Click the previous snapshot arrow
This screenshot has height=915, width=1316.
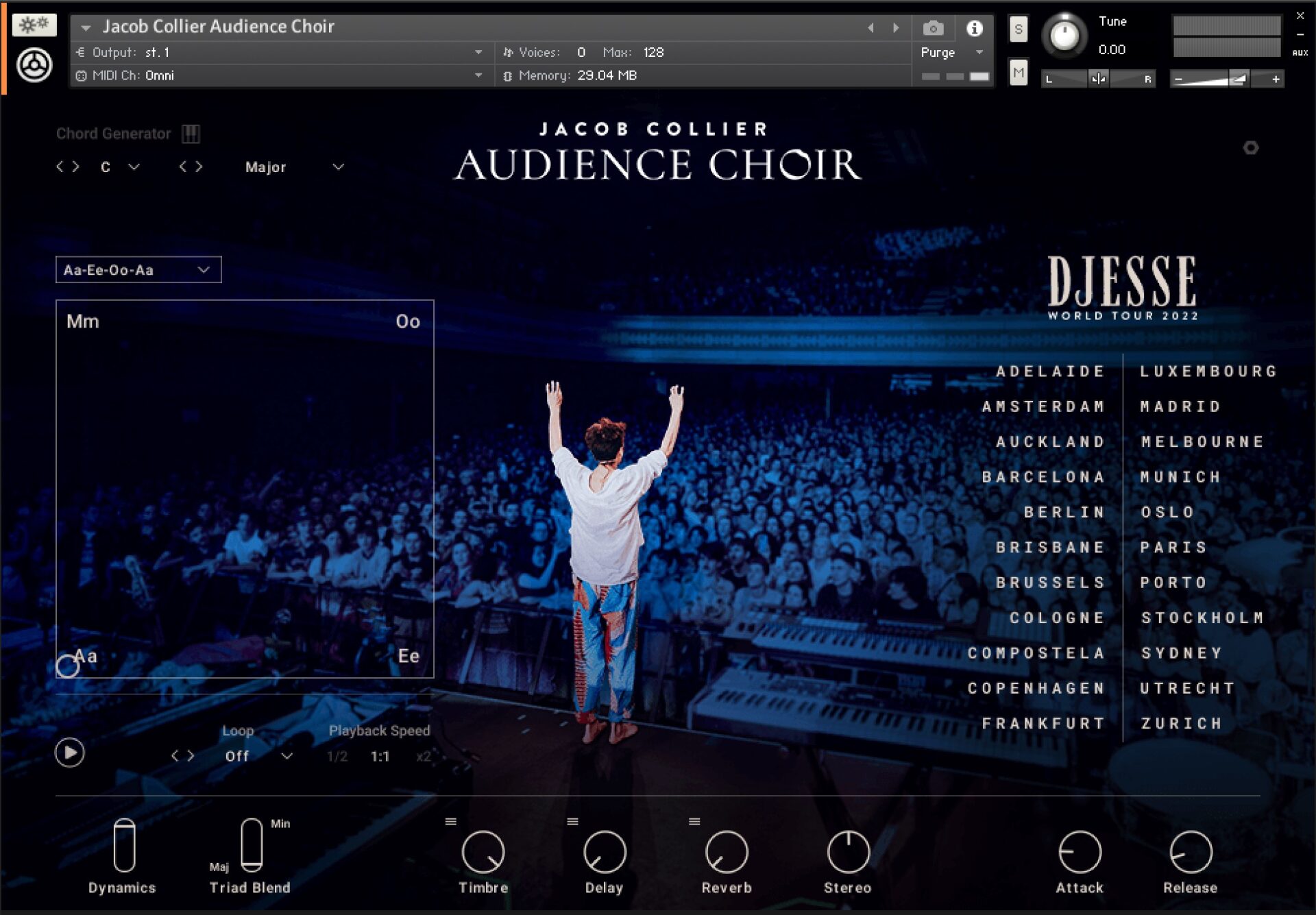(x=871, y=27)
